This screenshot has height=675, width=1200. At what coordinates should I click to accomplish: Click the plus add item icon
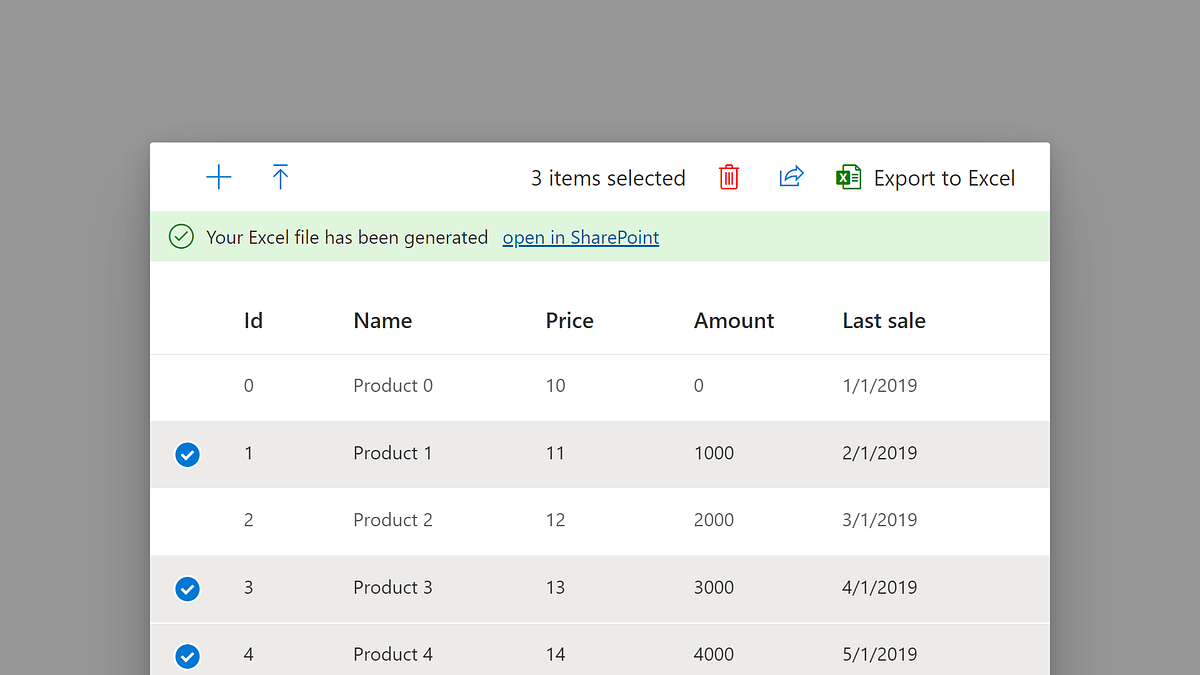[x=218, y=178]
